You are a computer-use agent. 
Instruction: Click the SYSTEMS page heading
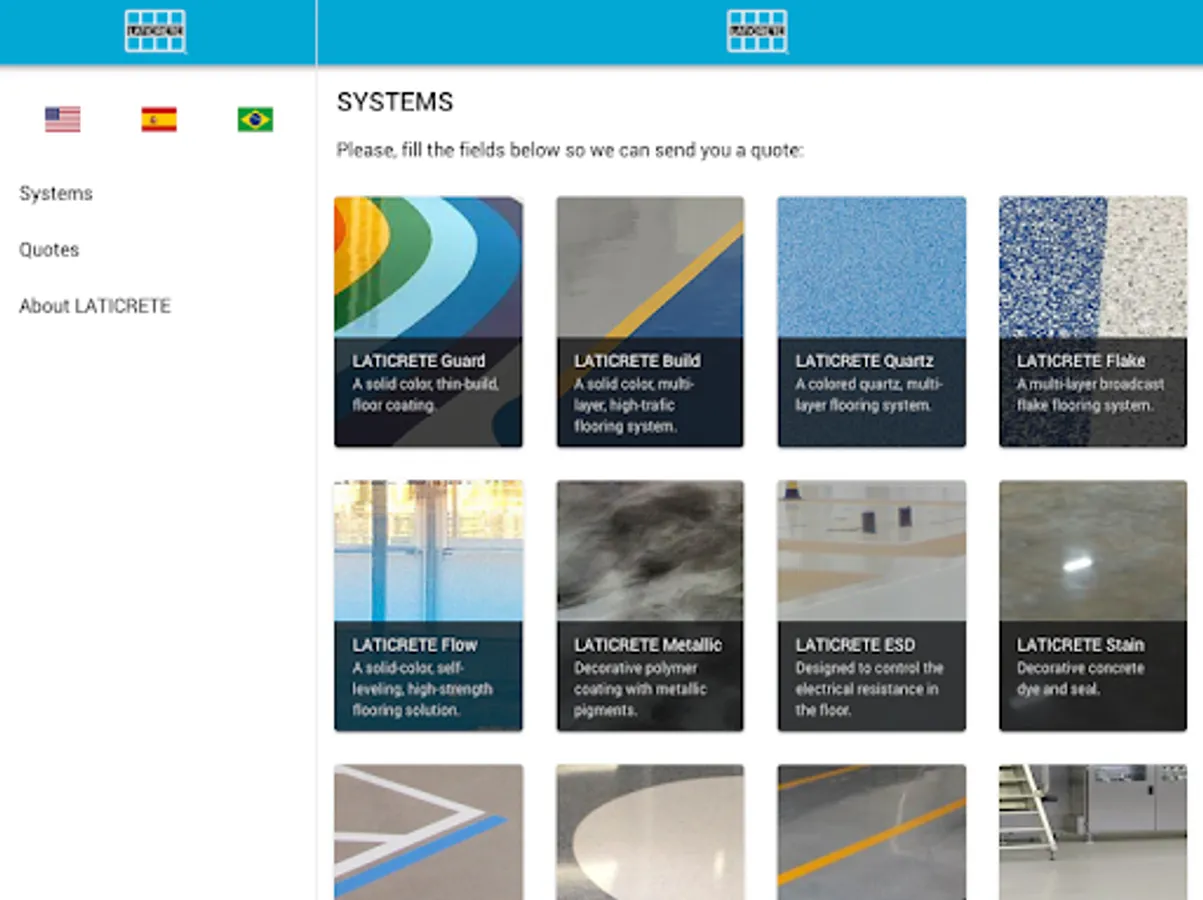click(395, 102)
